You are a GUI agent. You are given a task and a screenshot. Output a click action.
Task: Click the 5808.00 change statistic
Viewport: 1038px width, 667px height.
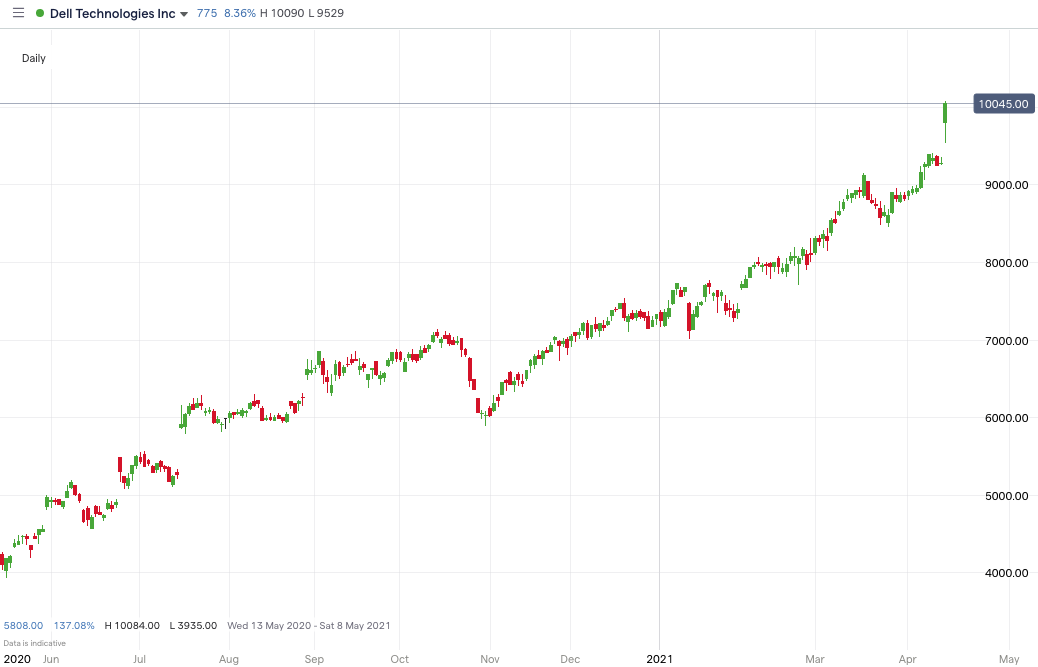pyautogui.click(x=22, y=625)
